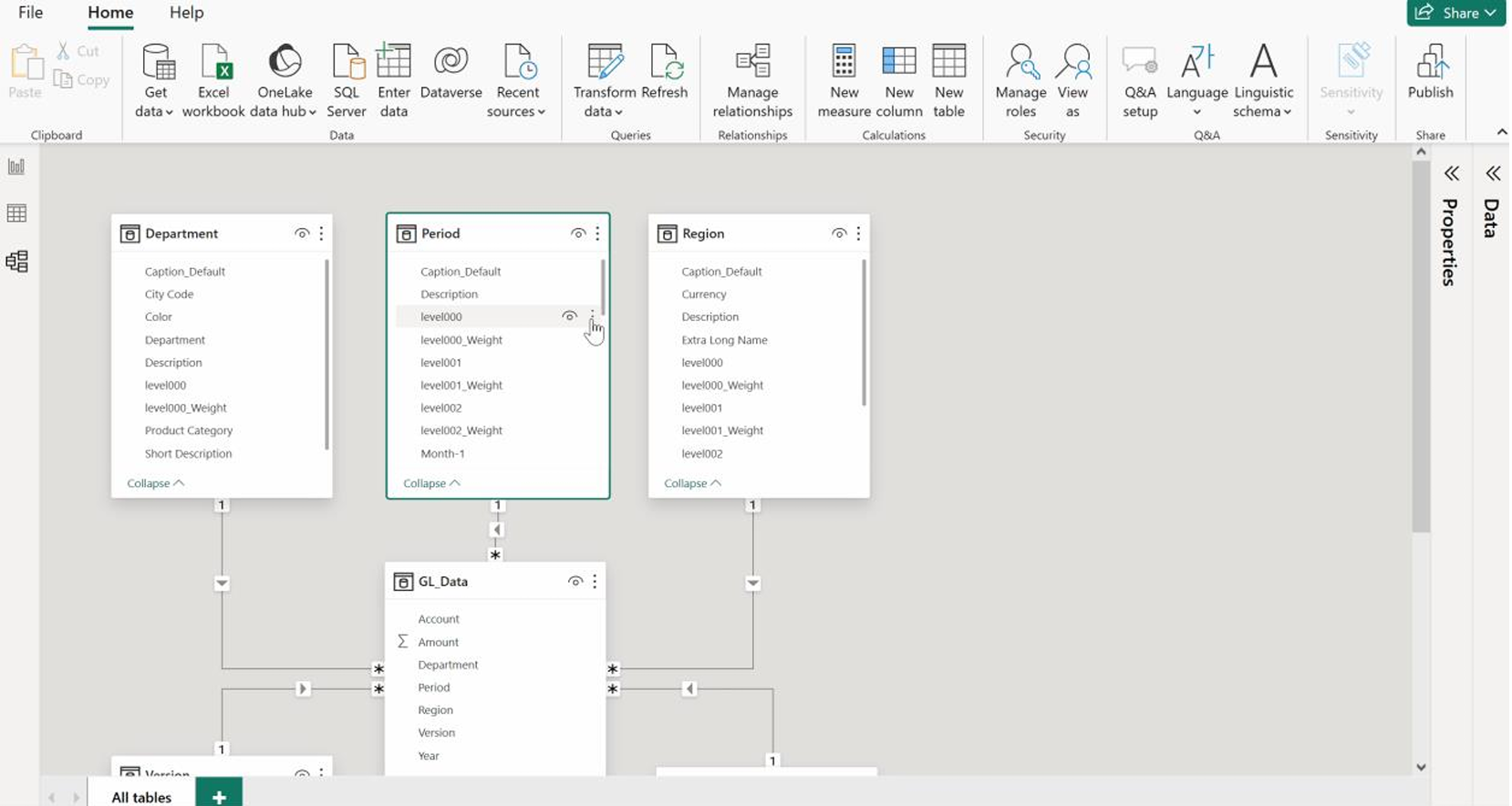Collapse the Period table card
The height and width of the screenshot is (806, 1512).
(x=431, y=483)
